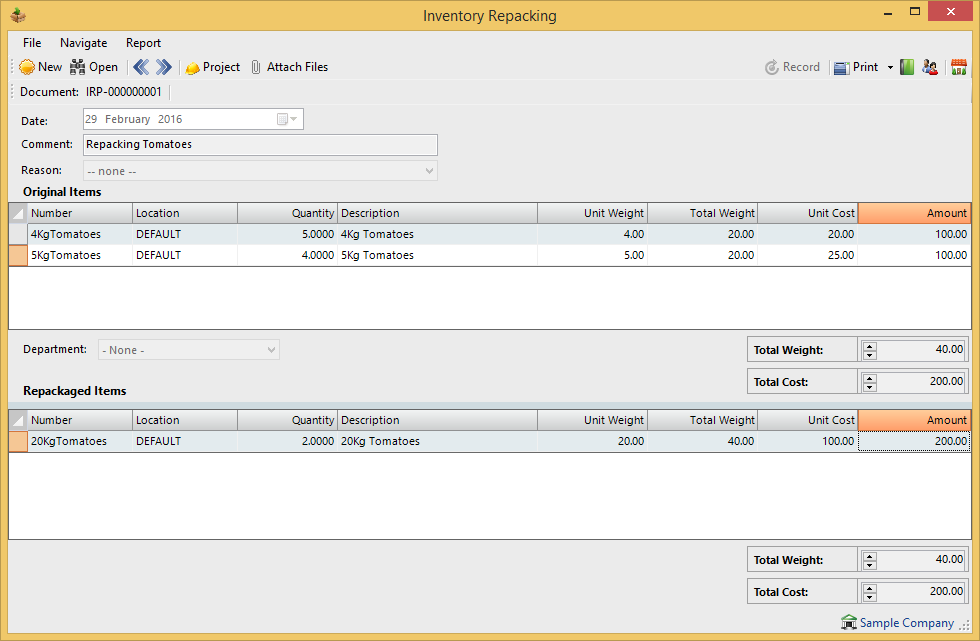Click the Sample Company link
Viewport: 980px width, 641px height.
point(906,623)
